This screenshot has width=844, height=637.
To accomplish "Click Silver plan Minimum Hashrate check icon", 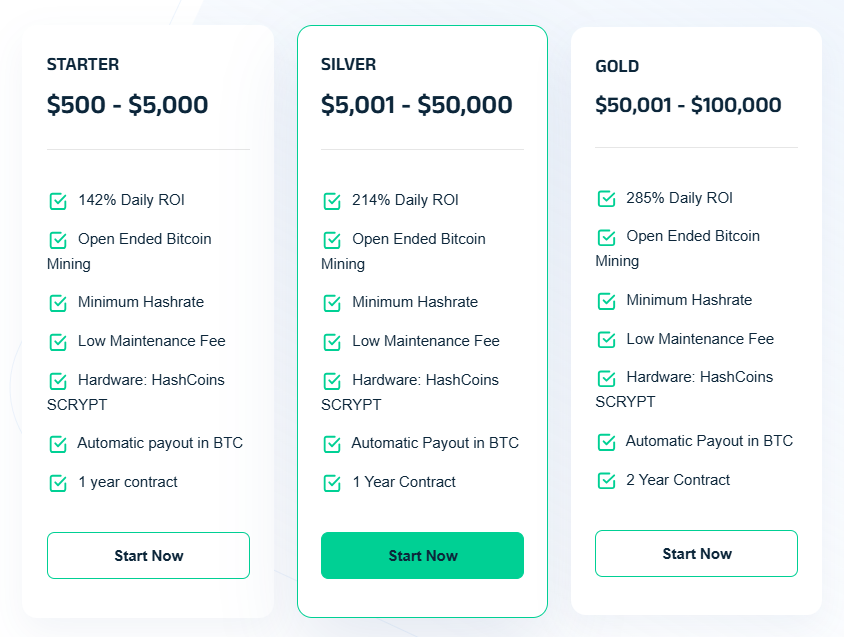I will pos(332,303).
